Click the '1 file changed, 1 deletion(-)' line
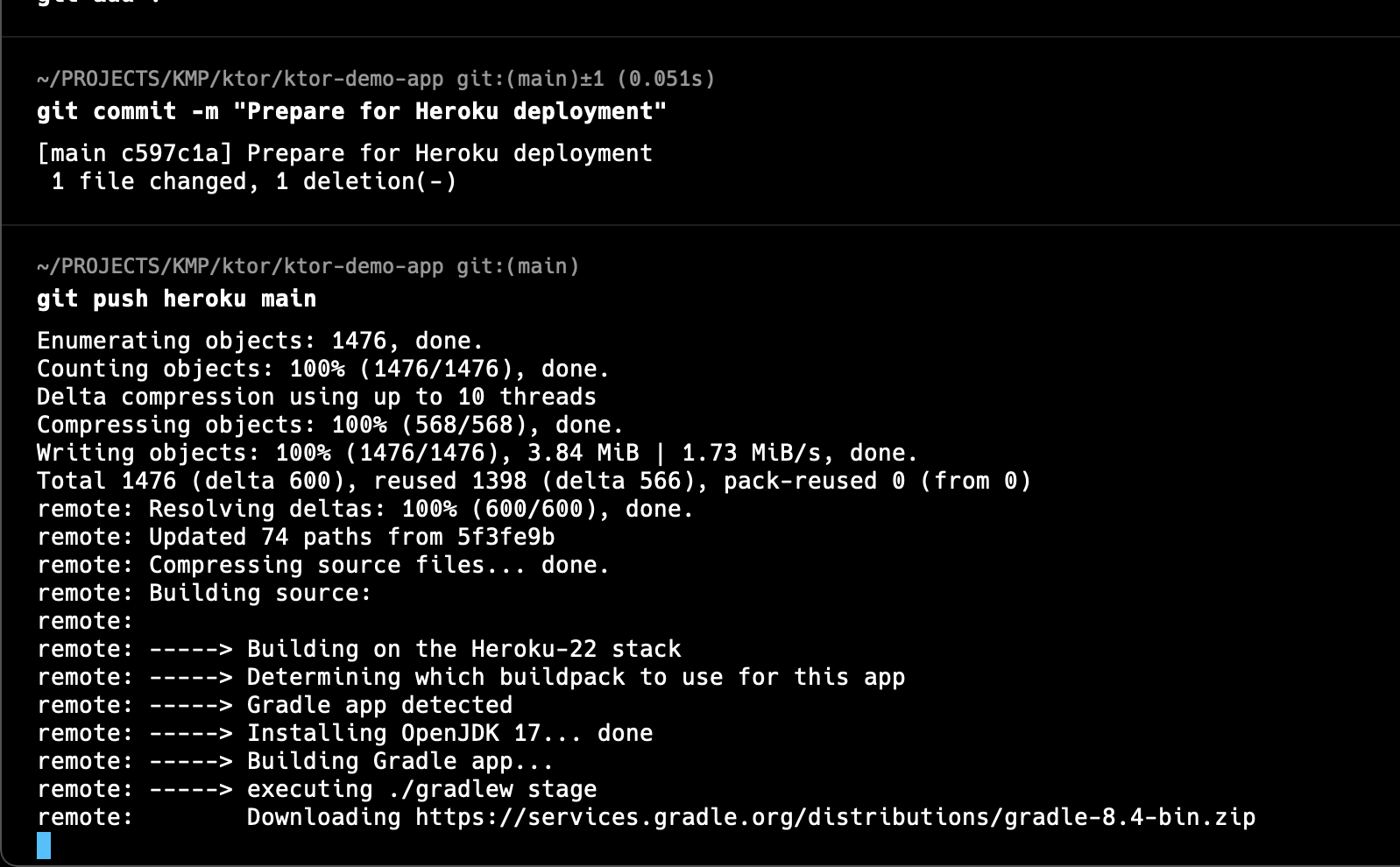 [x=253, y=181]
